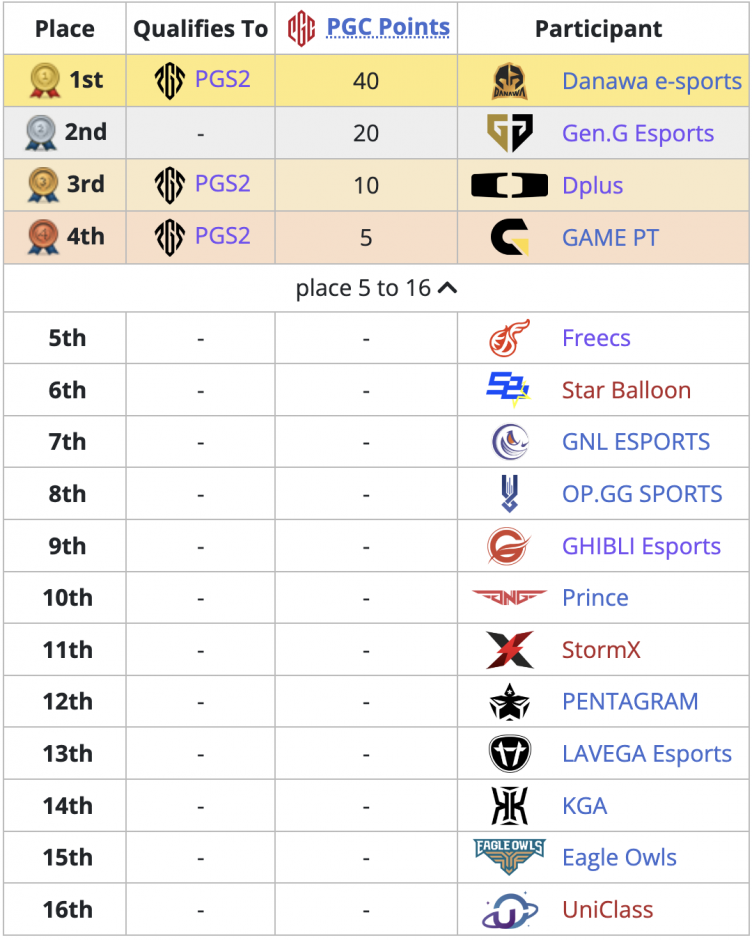This screenshot has width=752, height=940.
Task: Open the GNL ESPORTS team link
Action: tap(636, 442)
